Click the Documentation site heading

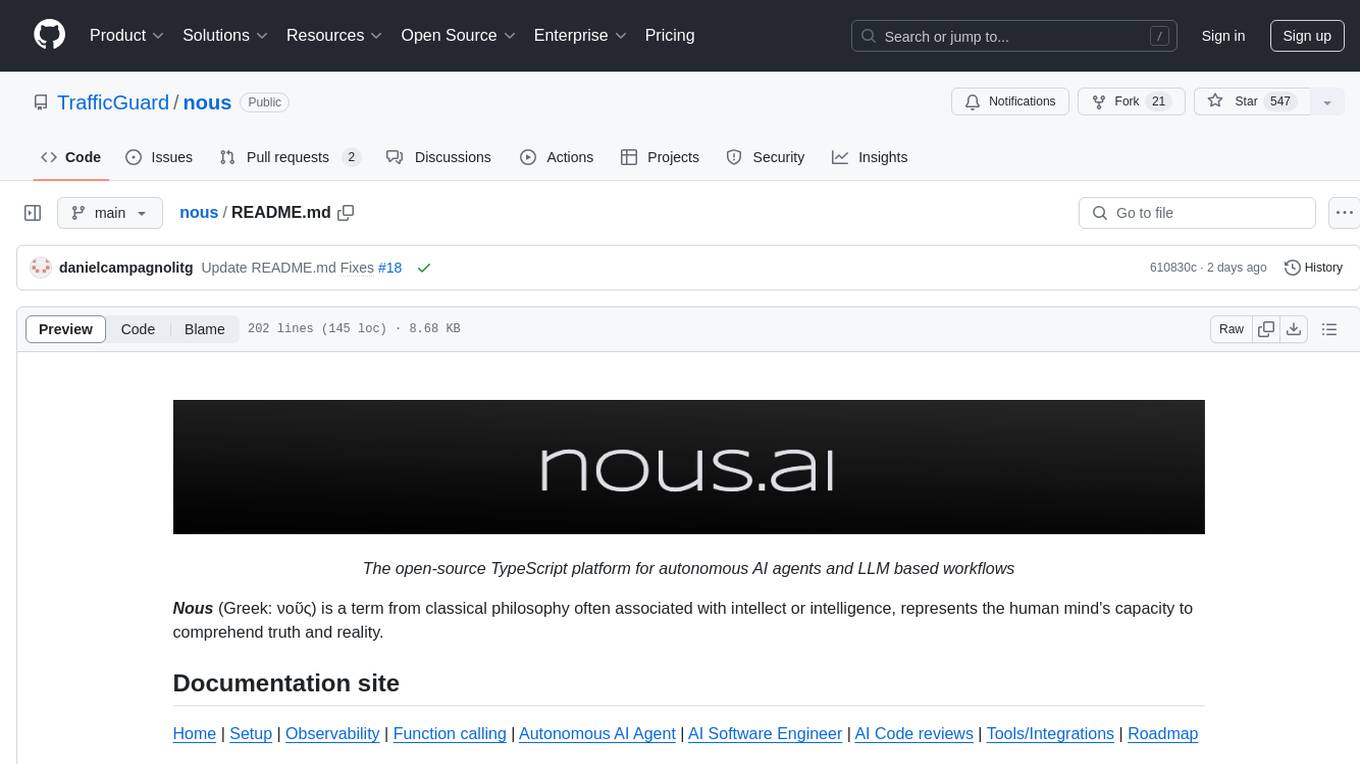pos(286,683)
